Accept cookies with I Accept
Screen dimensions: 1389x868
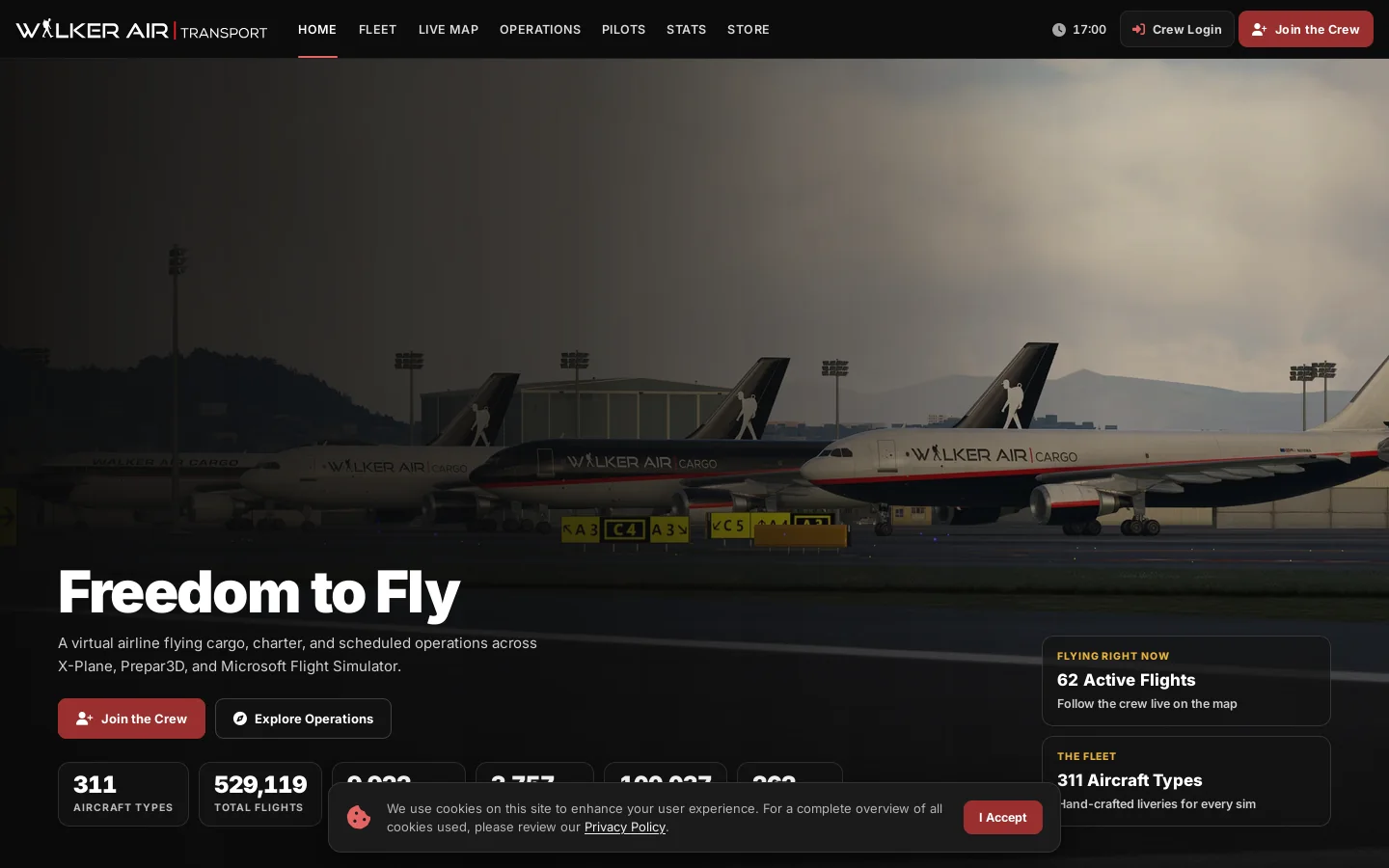(1003, 817)
